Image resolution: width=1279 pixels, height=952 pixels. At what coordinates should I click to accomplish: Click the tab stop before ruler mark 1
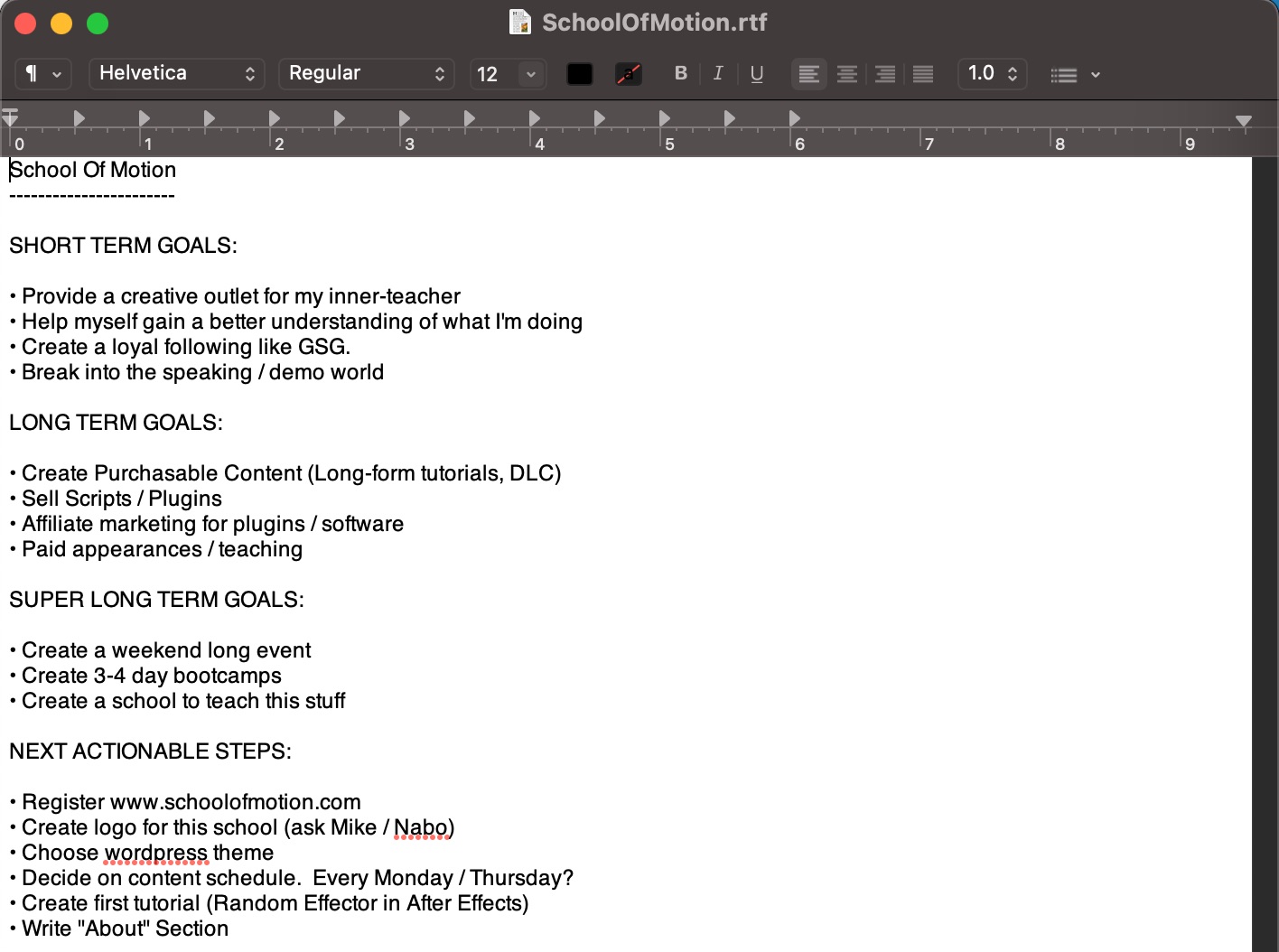click(79, 117)
